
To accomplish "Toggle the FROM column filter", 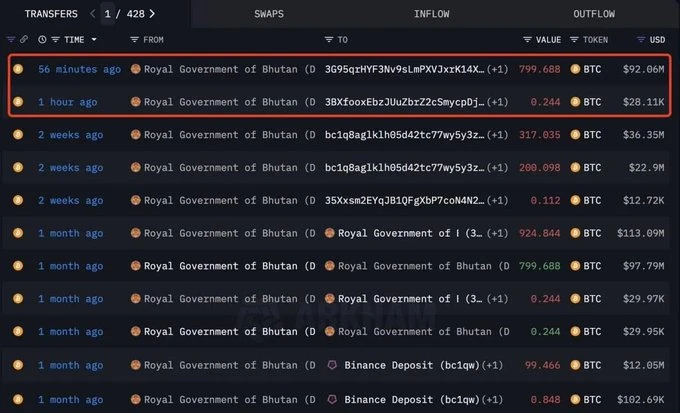I will pyautogui.click(x=135, y=40).
